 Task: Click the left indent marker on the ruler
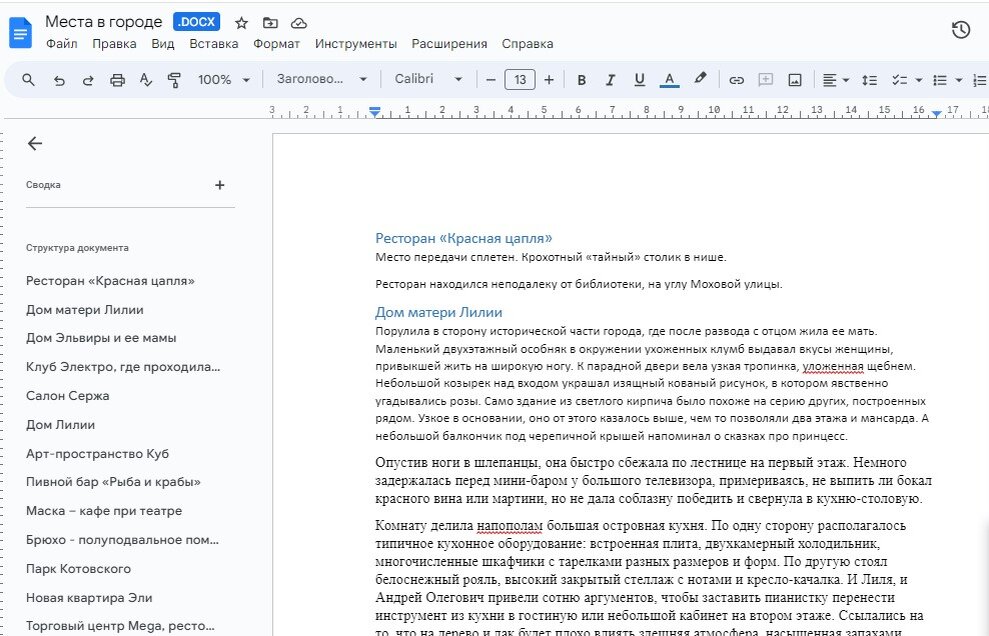375,112
